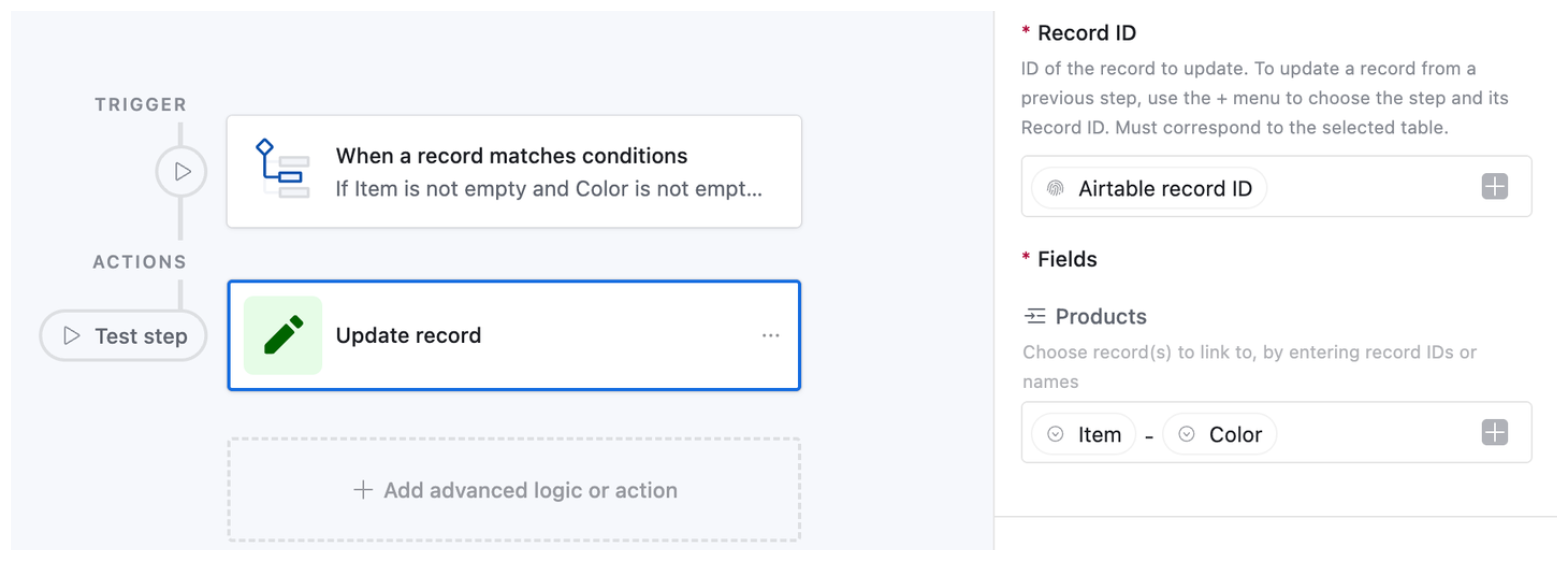This screenshot has height=561, width=1568.
Task: Click the plus icon in Add advanced logic box
Action: tap(362, 489)
